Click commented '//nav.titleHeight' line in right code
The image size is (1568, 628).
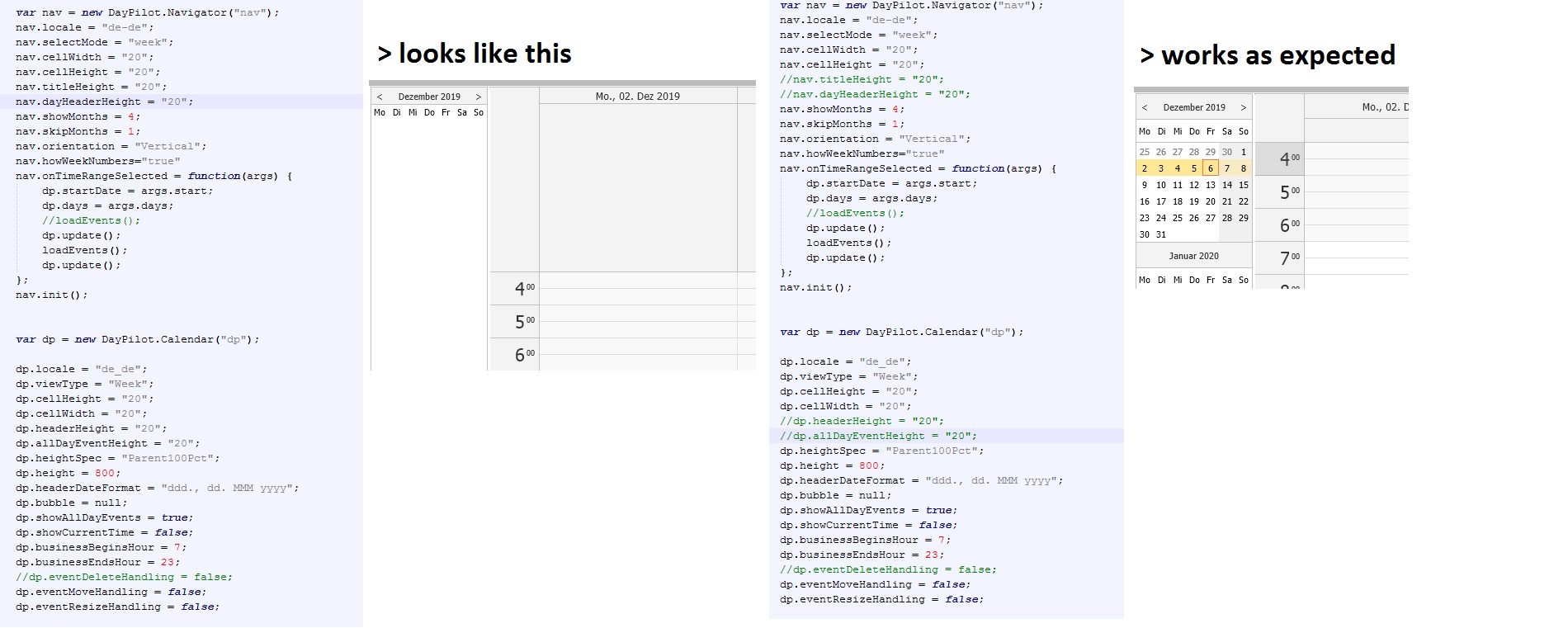(862, 79)
